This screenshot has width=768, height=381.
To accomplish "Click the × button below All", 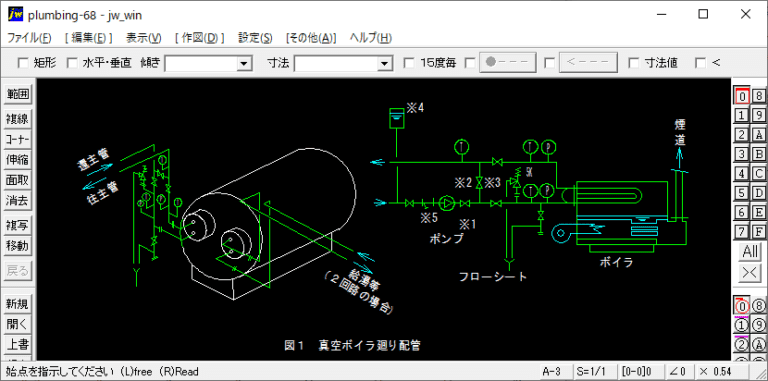I will [x=750, y=273].
